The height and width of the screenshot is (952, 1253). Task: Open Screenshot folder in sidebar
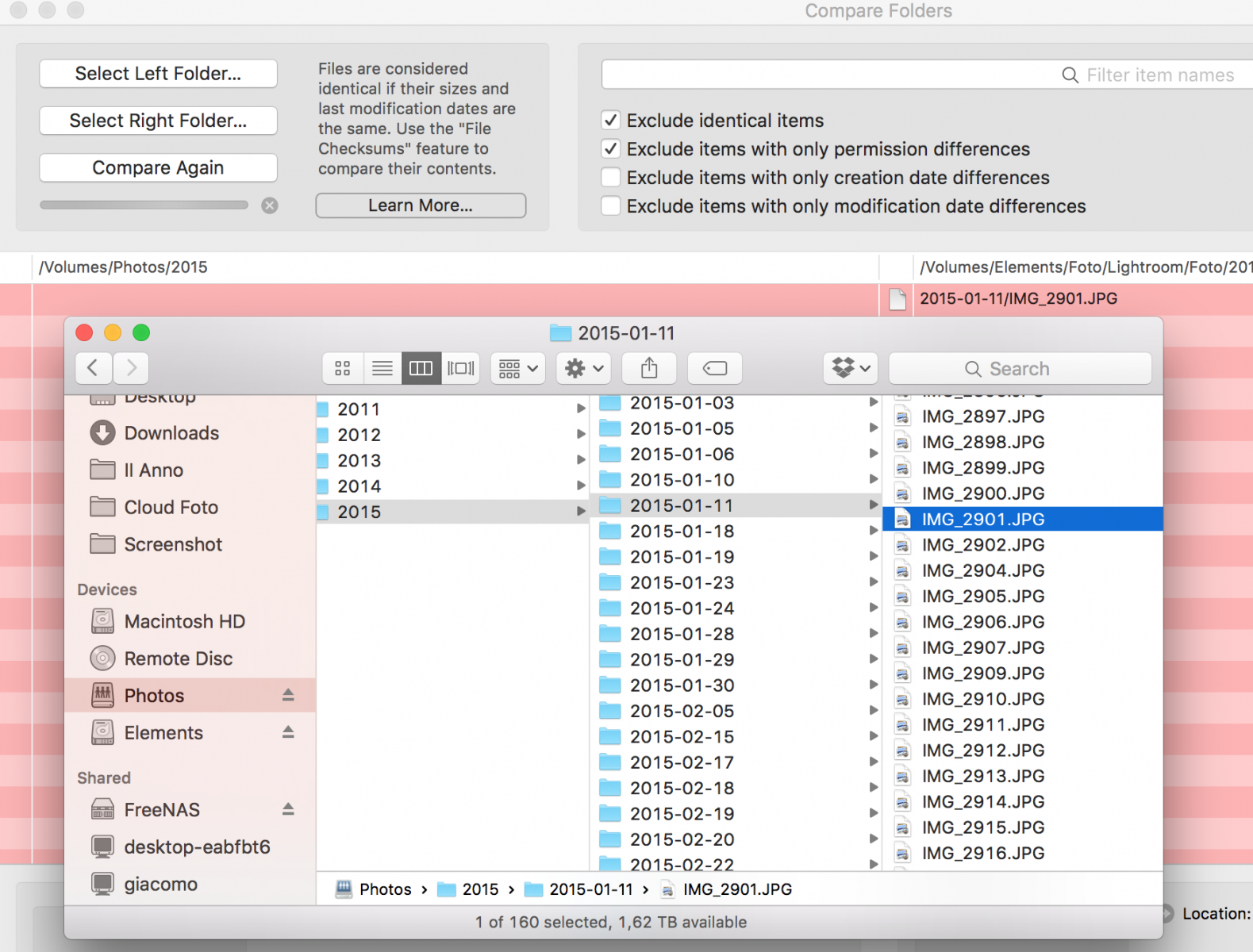click(x=173, y=545)
